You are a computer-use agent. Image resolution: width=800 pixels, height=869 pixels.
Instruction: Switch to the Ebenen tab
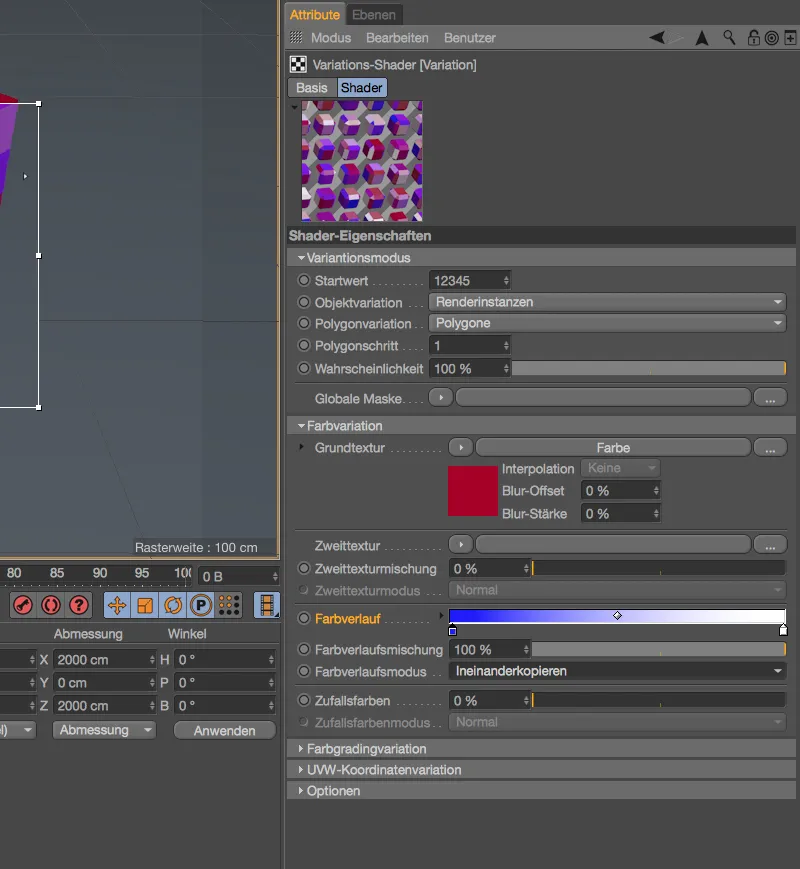[376, 14]
